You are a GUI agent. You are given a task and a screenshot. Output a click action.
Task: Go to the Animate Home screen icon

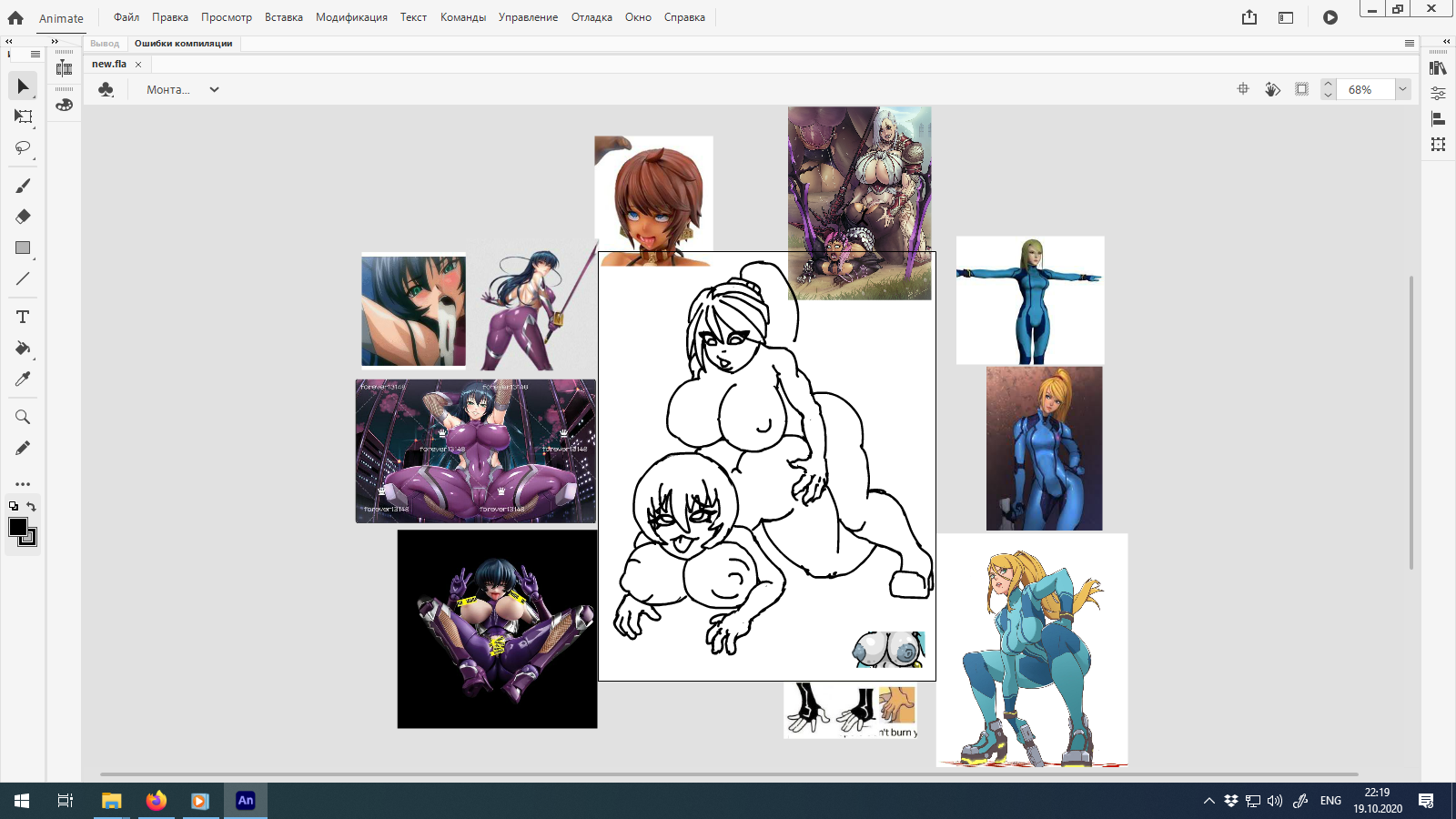15,17
